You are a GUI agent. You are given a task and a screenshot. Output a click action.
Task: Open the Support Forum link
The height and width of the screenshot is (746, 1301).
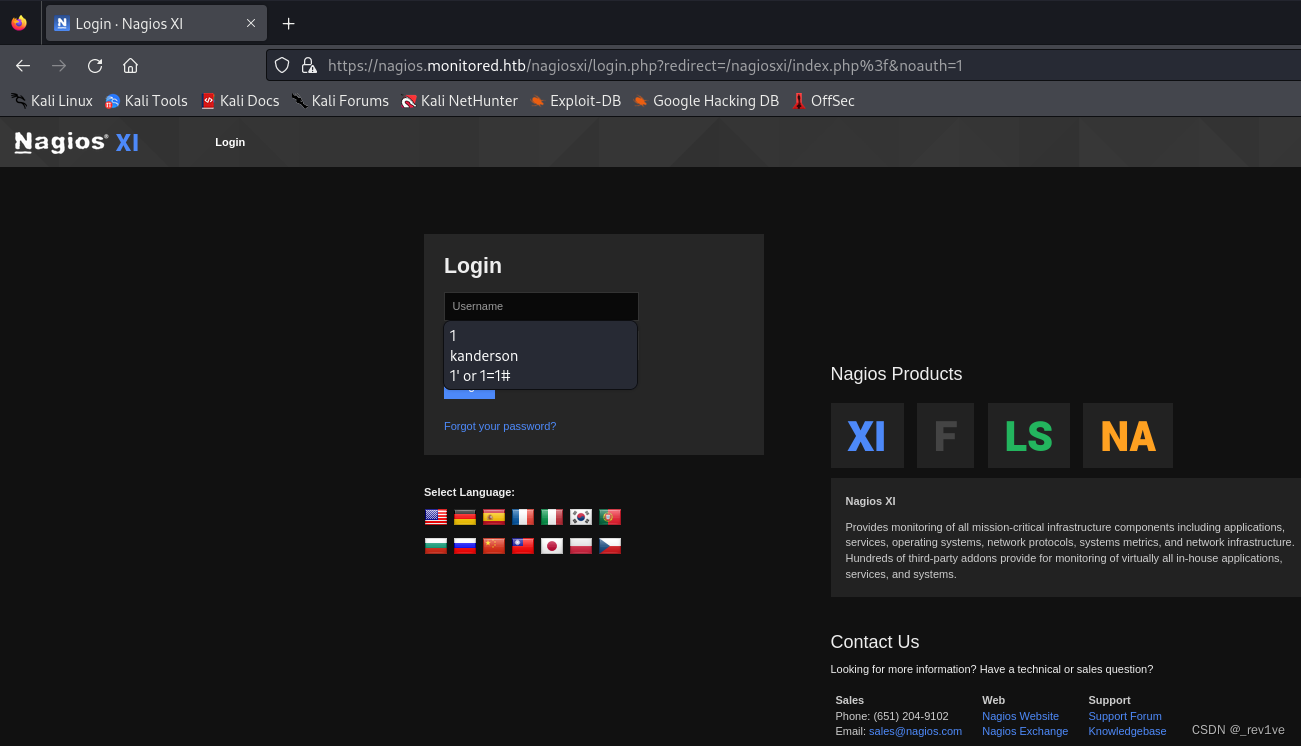[x=1125, y=716]
